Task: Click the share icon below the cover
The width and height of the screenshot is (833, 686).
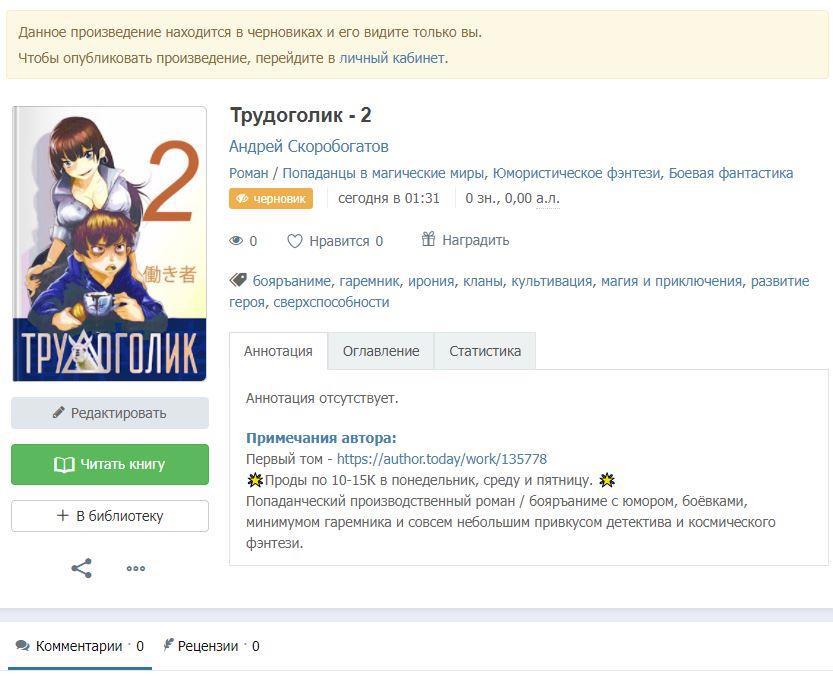Action: pos(82,569)
